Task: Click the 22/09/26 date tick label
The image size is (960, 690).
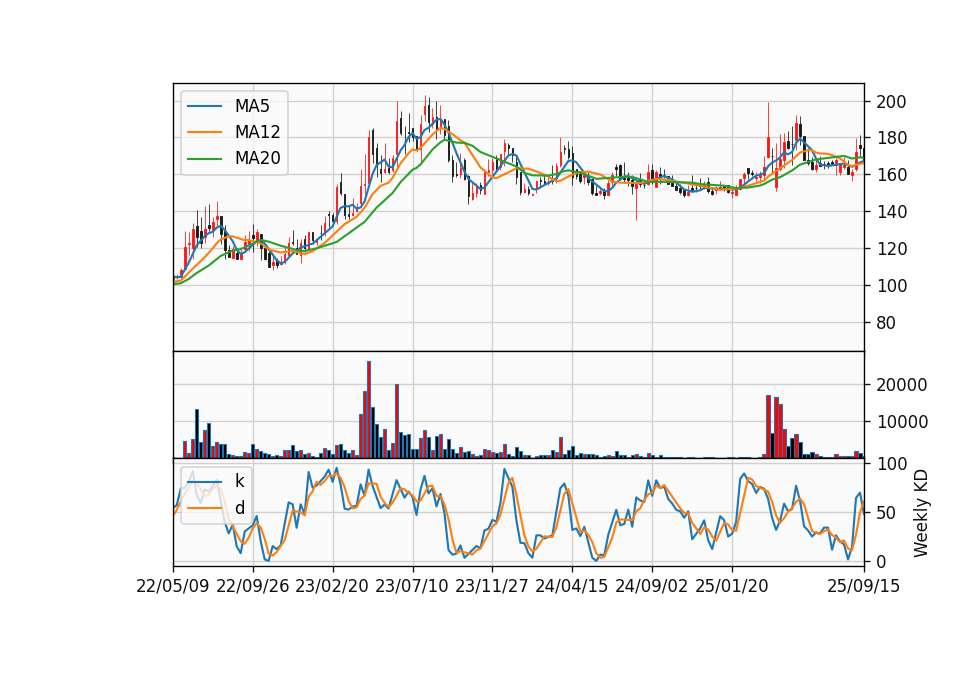Action: [252, 587]
